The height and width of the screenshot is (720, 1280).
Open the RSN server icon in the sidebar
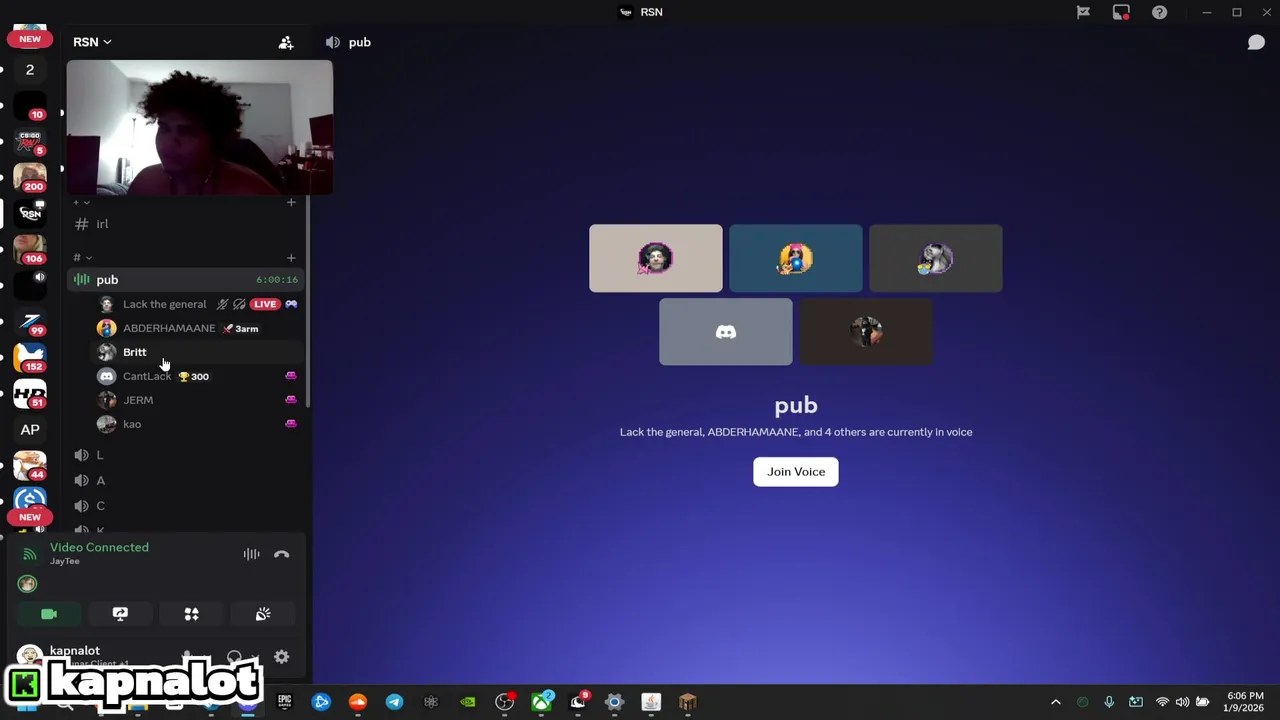point(30,213)
